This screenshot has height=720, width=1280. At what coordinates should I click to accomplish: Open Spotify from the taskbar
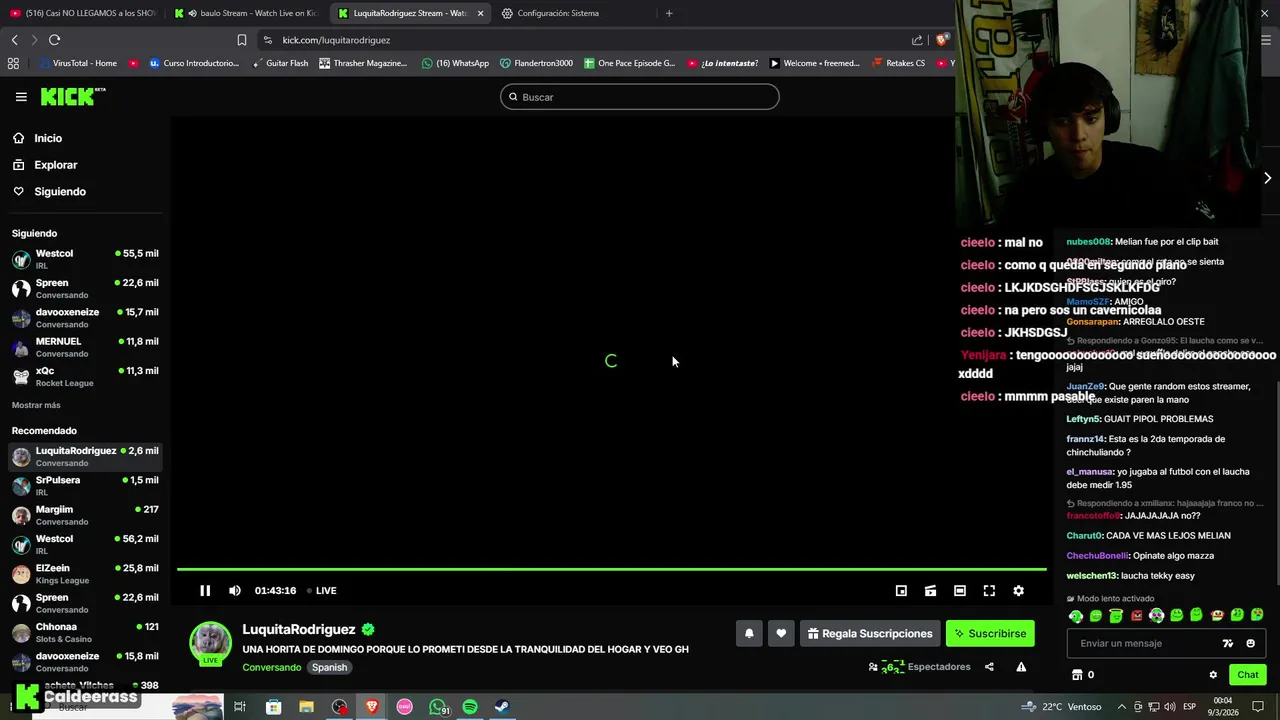coord(470,707)
